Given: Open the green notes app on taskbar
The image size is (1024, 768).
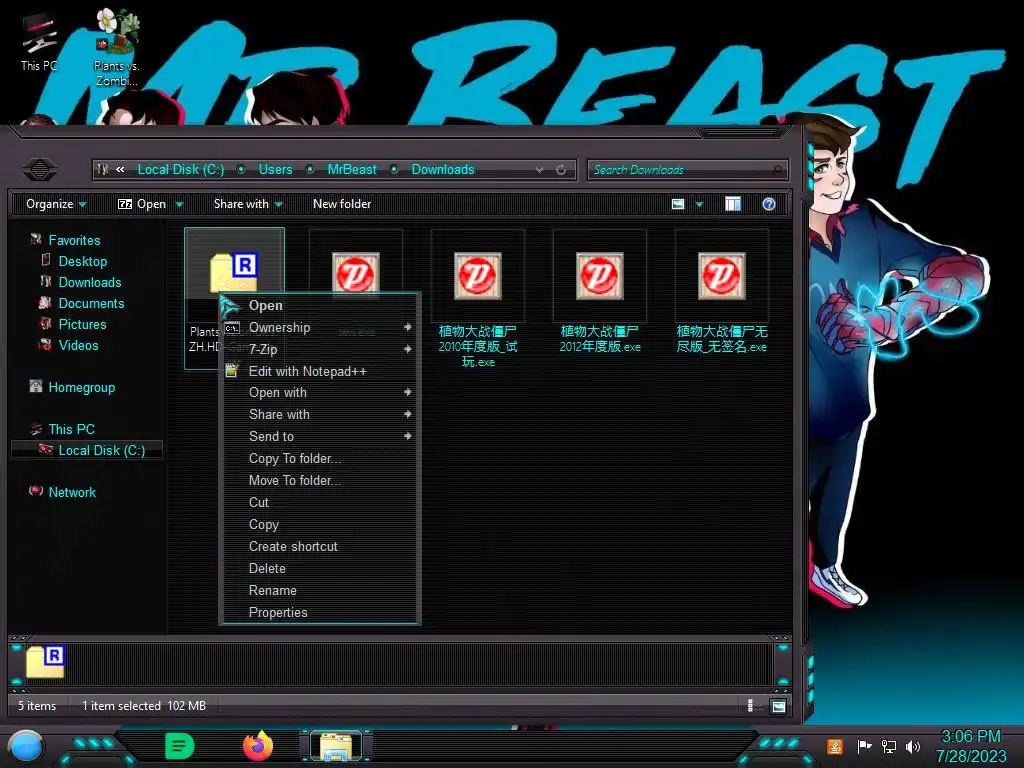Looking at the screenshot, I should tap(180, 746).
